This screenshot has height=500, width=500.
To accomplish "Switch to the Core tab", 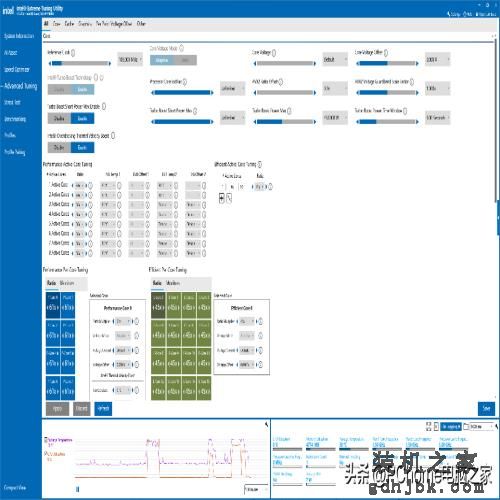I will 57,24.
